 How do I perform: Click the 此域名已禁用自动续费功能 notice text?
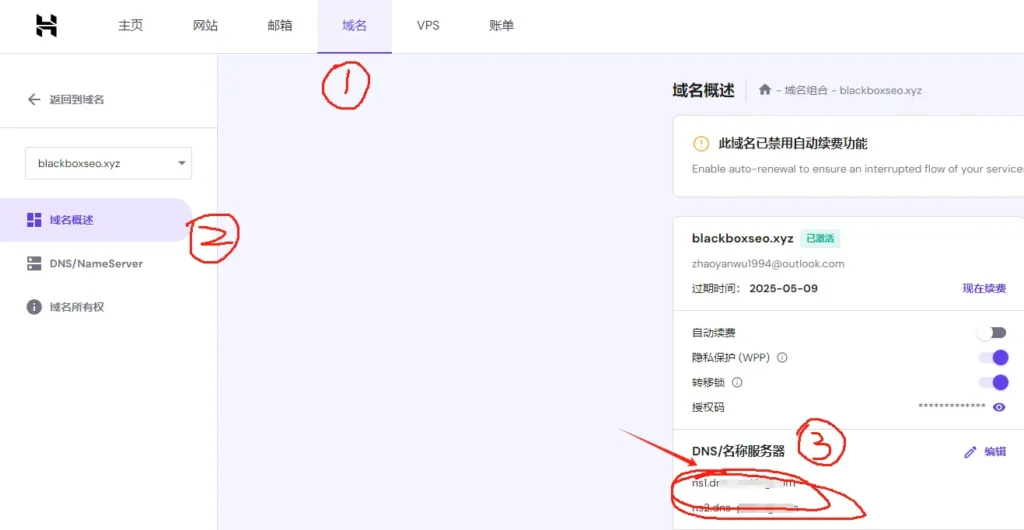click(793, 144)
